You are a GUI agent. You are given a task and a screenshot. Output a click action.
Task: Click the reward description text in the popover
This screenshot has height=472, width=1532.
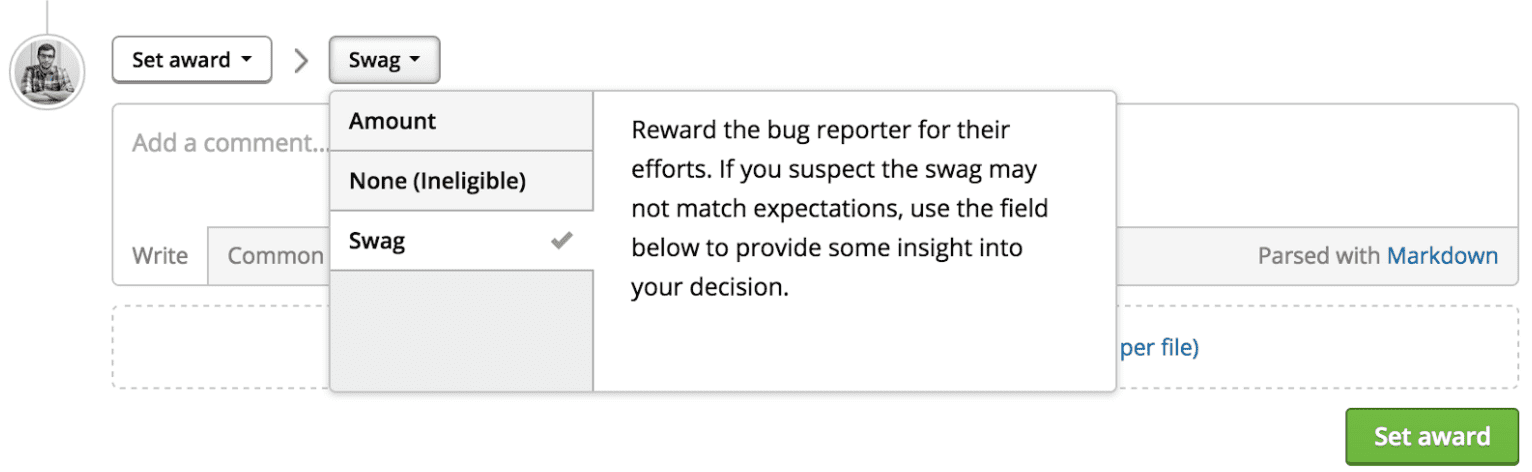click(840, 209)
